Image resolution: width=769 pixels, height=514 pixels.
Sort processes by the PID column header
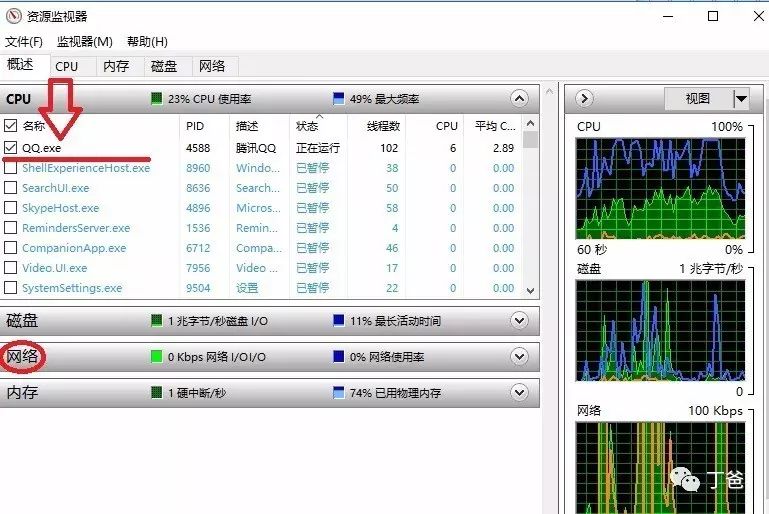point(195,126)
